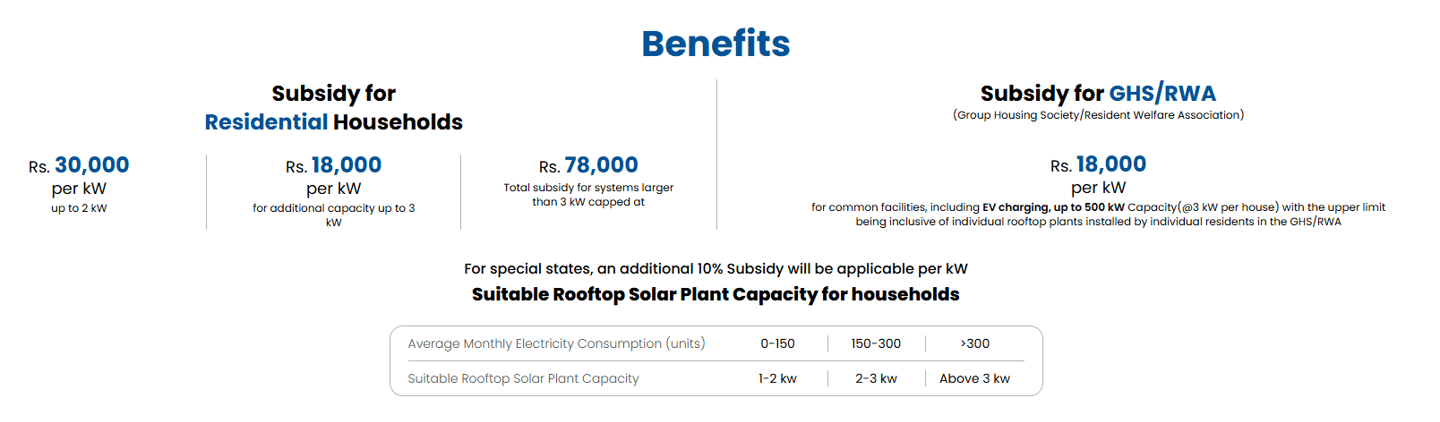Click the Subsidy for Residential Households heading
Image resolution: width=1440 pixels, height=422 pixels.
point(333,108)
